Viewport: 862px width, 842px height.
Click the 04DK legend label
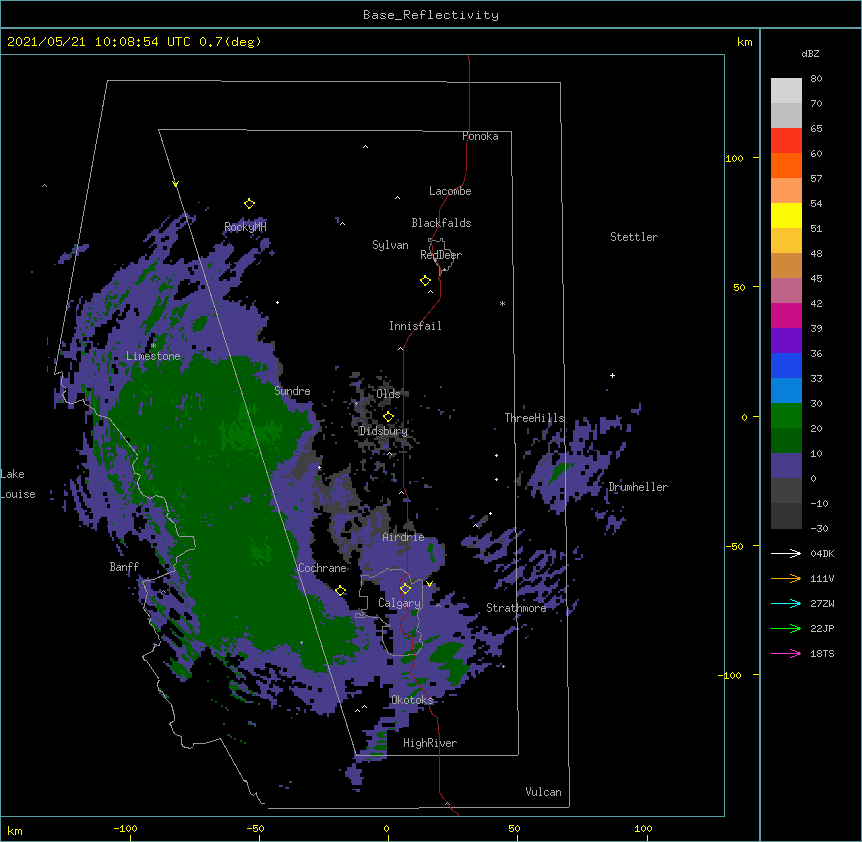point(822,553)
